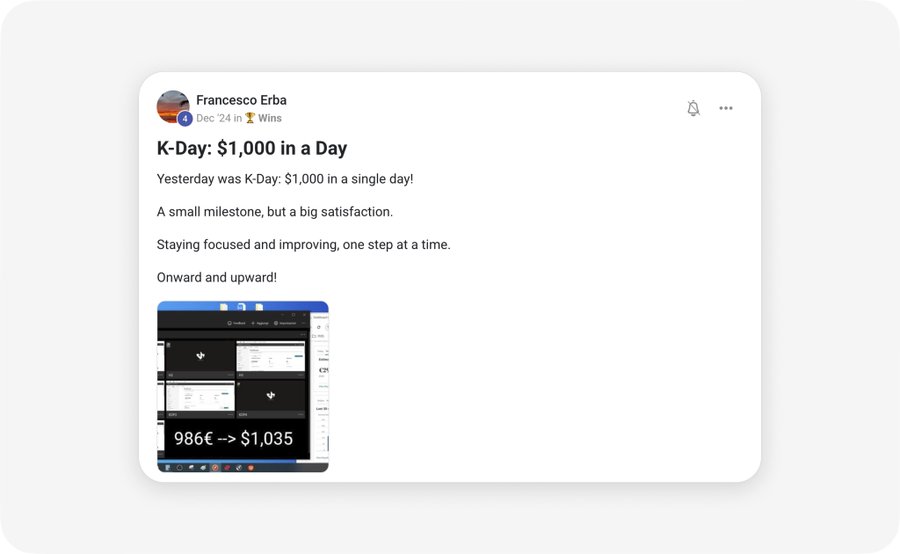Click the trophy icon beside Wins
Screen dimensions: 900x554
pos(250,118)
